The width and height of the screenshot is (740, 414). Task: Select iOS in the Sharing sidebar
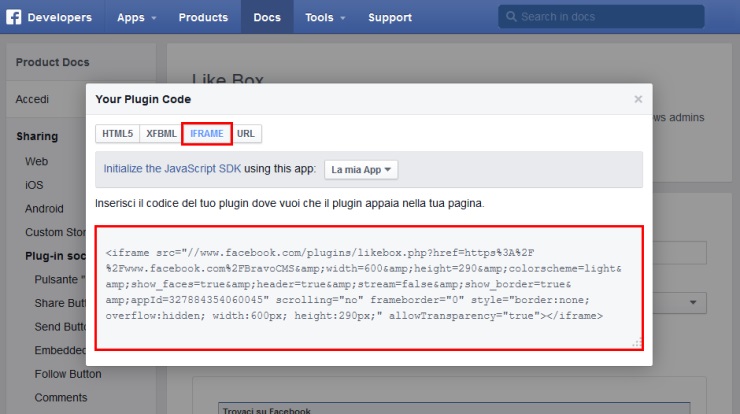(x=34, y=185)
